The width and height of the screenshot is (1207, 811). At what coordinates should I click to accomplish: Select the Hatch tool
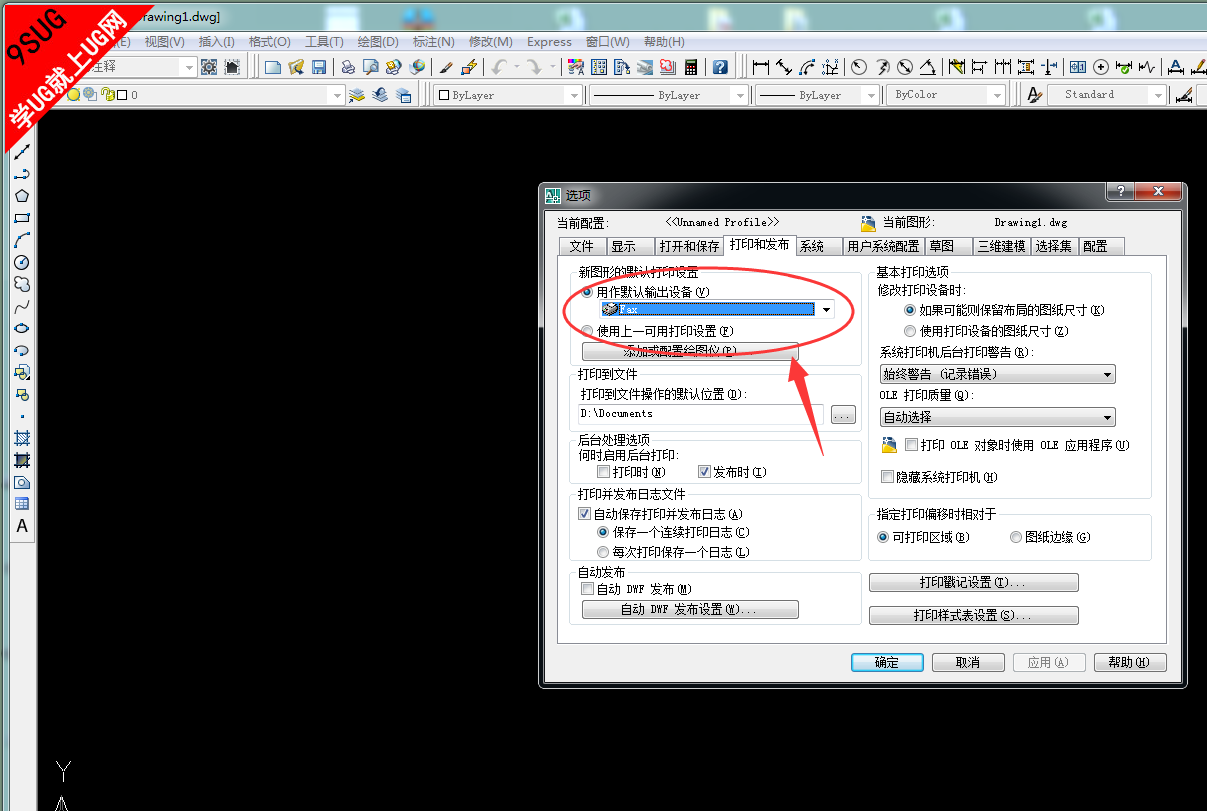(x=22, y=438)
